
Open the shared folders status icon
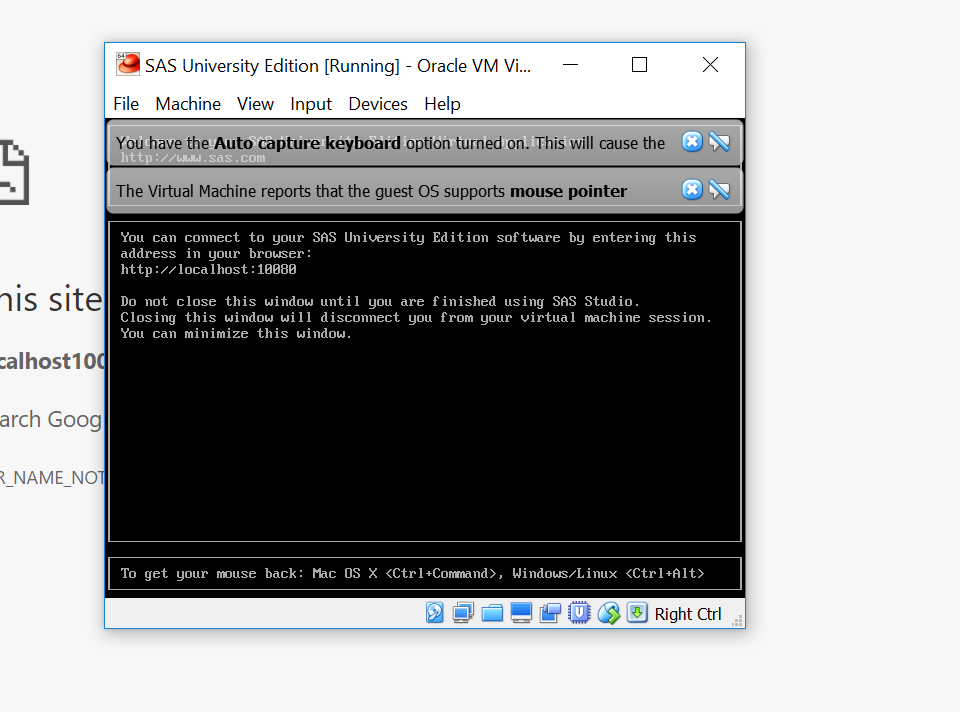492,613
